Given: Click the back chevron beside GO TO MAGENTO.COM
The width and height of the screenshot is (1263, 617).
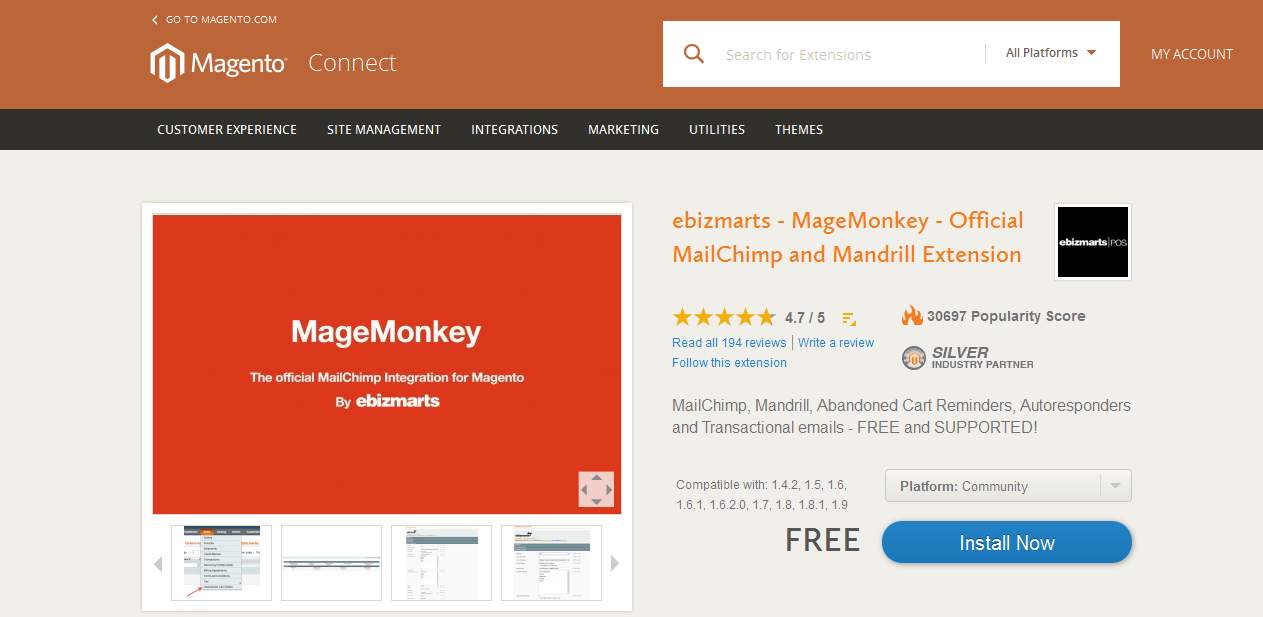Looking at the screenshot, I should pyautogui.click(x=155, y=20).
